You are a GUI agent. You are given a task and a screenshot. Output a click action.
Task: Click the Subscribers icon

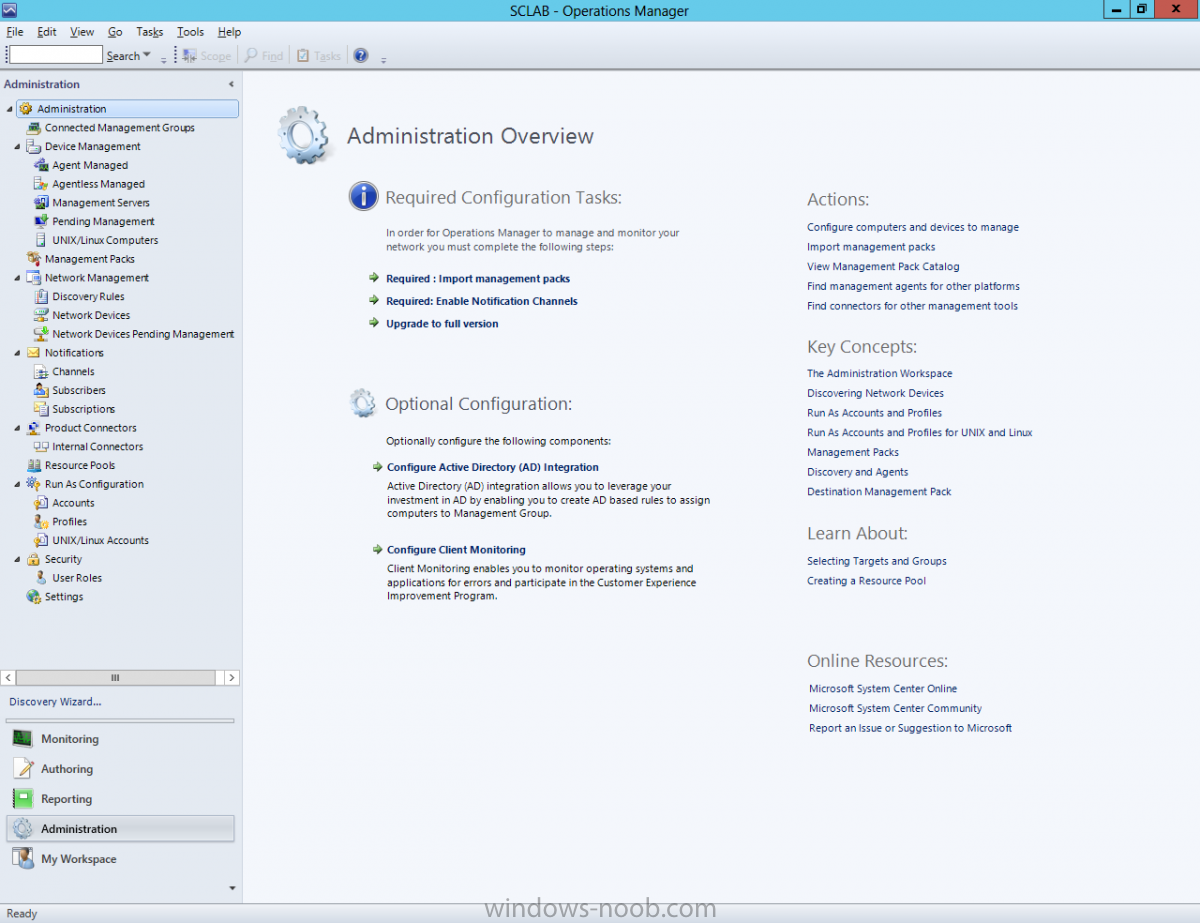pyautogui.click(x=41, y=390)
